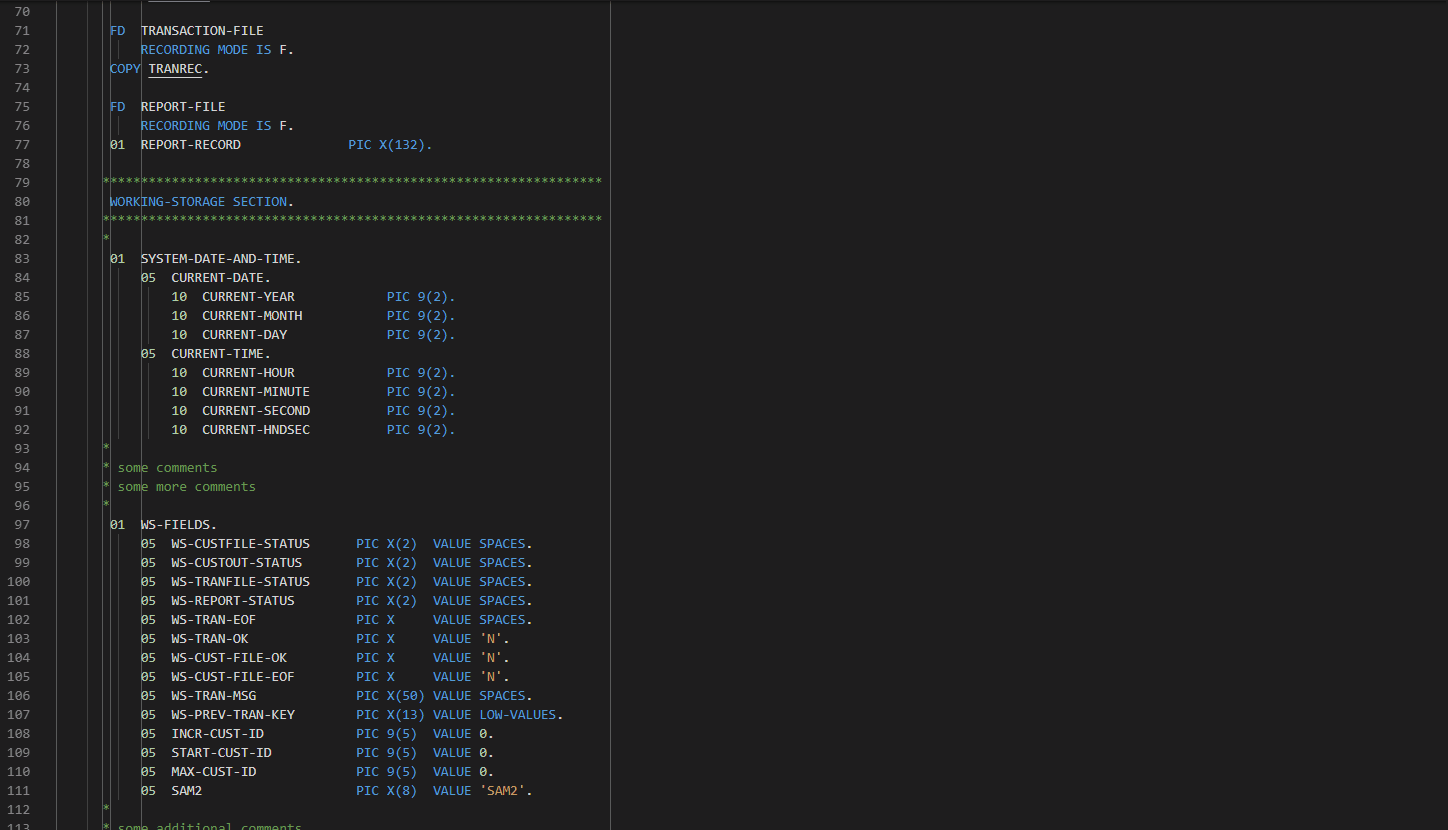Screen dimensions: 1448x830
Task: Click the CURRENT-HNDSEC field
Action: click(256, 430)
